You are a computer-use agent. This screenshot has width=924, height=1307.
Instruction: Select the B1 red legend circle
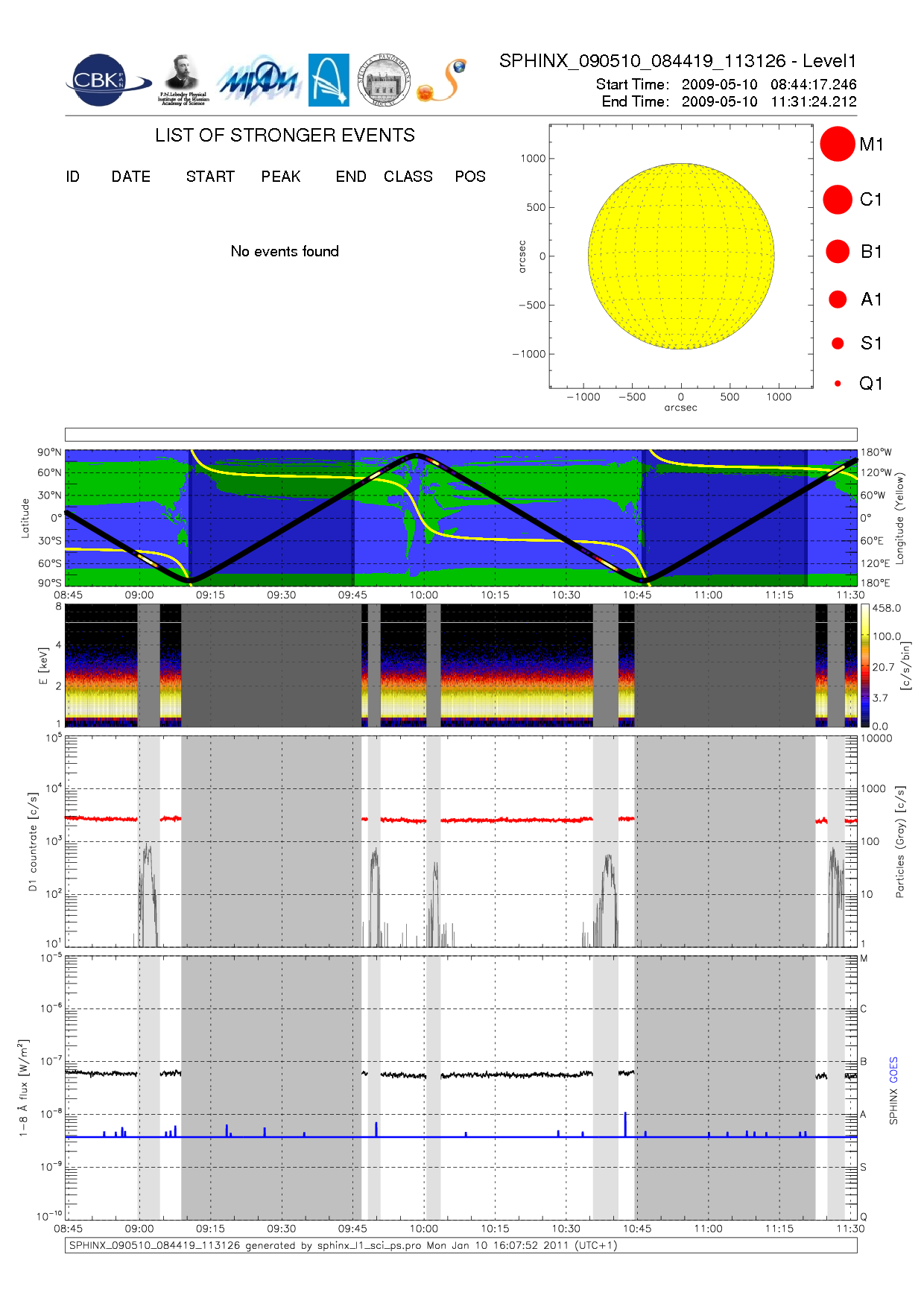click(838, 251)
